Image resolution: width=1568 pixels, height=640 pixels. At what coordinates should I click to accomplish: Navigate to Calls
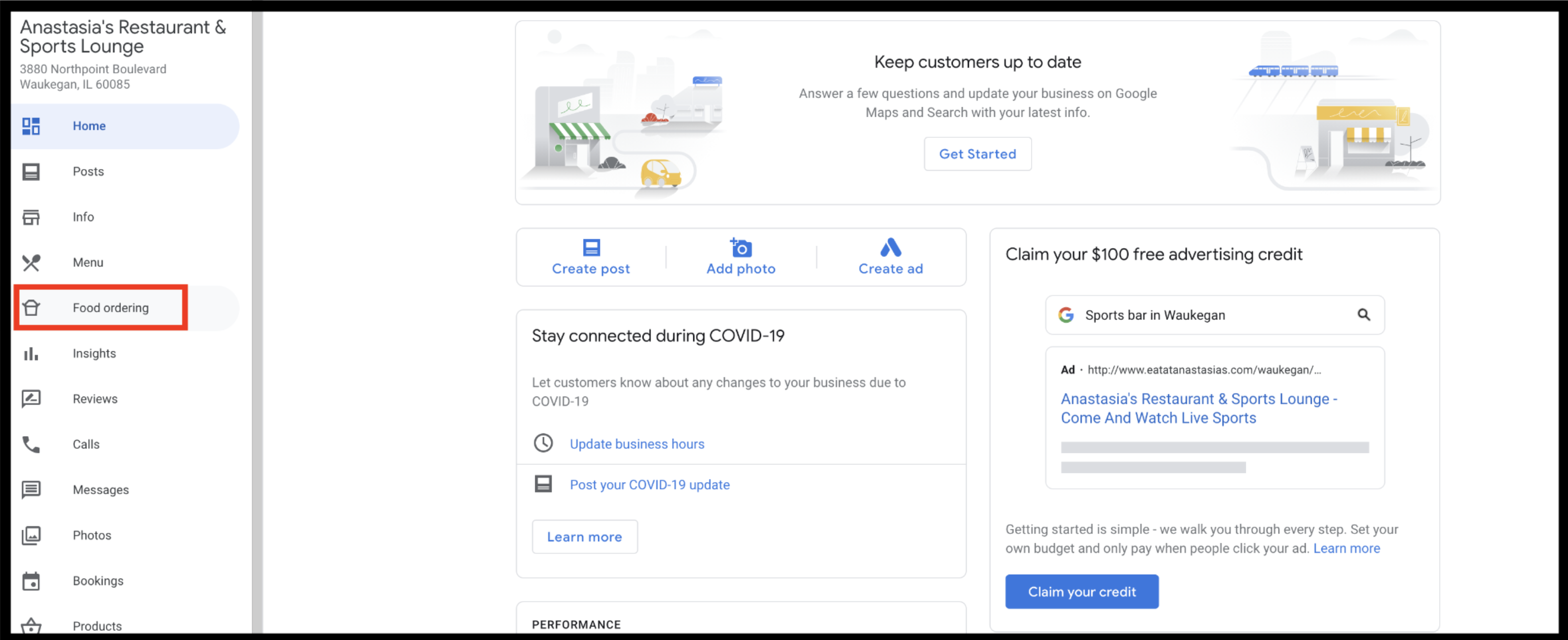pos(125,445)
